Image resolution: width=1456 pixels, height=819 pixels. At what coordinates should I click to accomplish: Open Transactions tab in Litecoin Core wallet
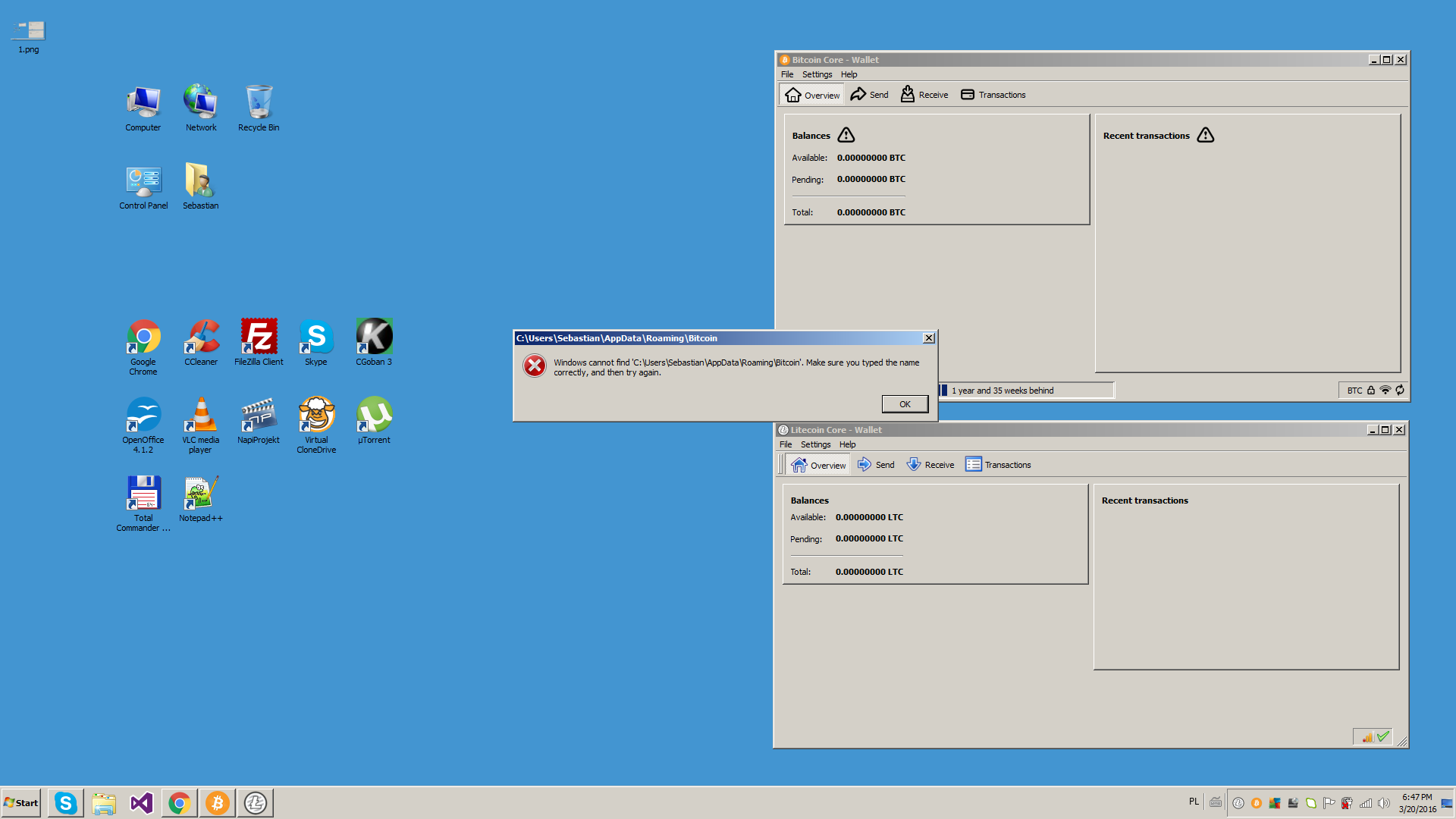(998, 465)
